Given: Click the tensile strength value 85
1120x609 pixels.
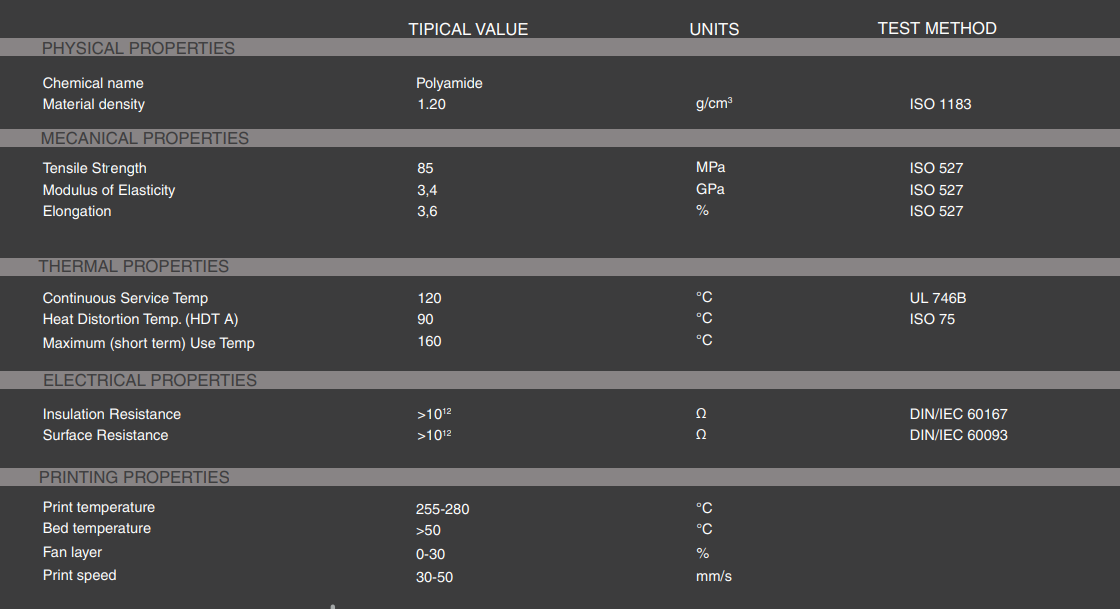Looking at the screenshot, I should click(x=425, y=168).
